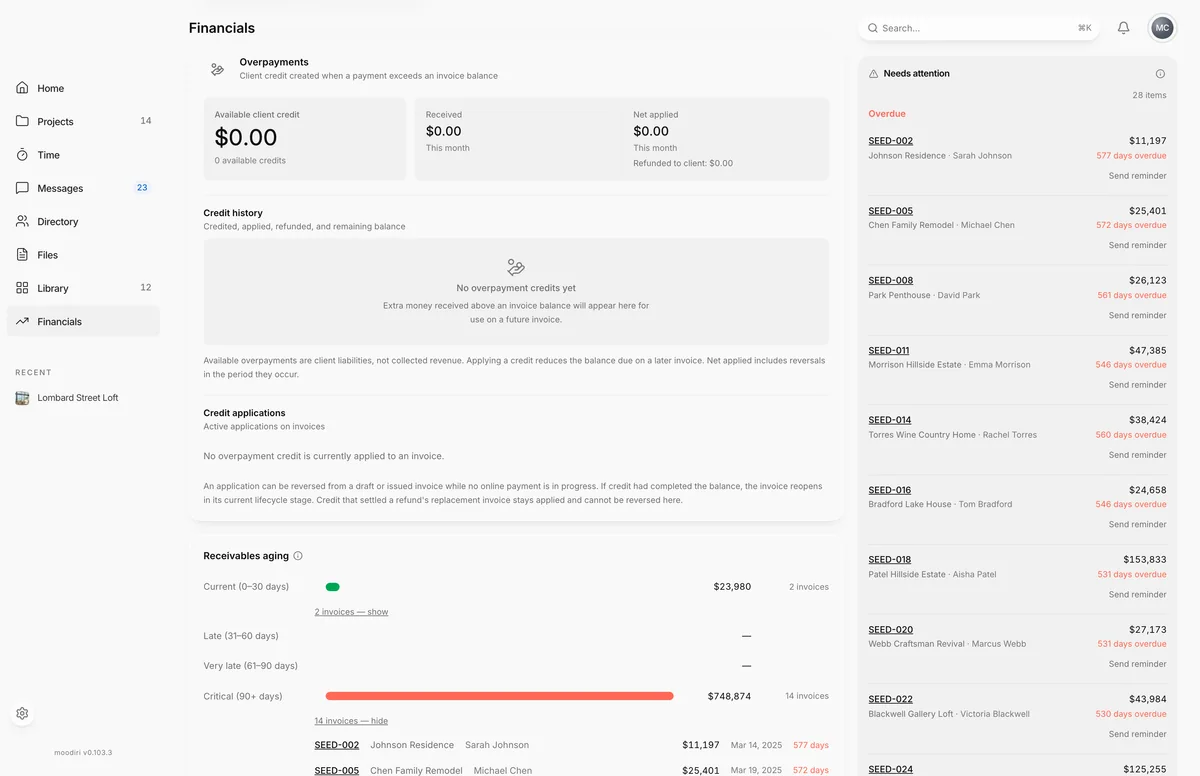Open invoice SEED-016 link
Viewport: 1200px width, 776px height.
tap(890, 490)
